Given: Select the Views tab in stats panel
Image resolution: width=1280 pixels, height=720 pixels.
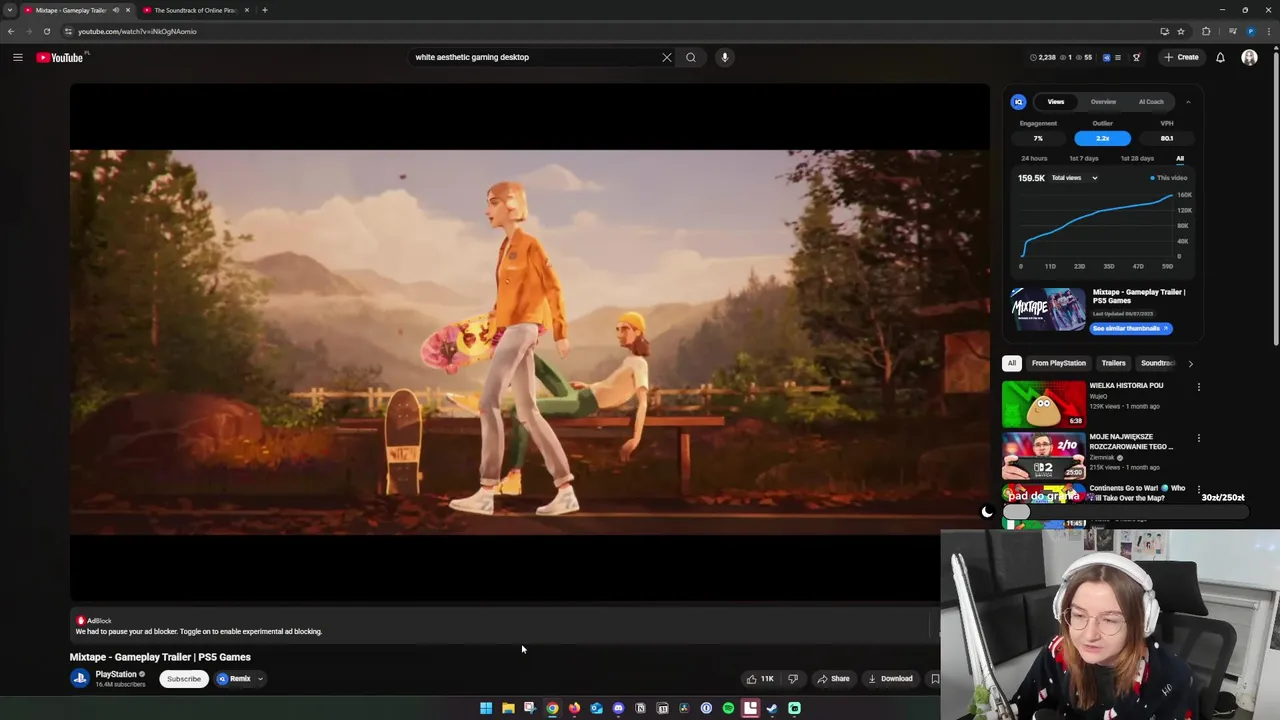Looking at the screenshot, I should click(x=1056, y=101).
